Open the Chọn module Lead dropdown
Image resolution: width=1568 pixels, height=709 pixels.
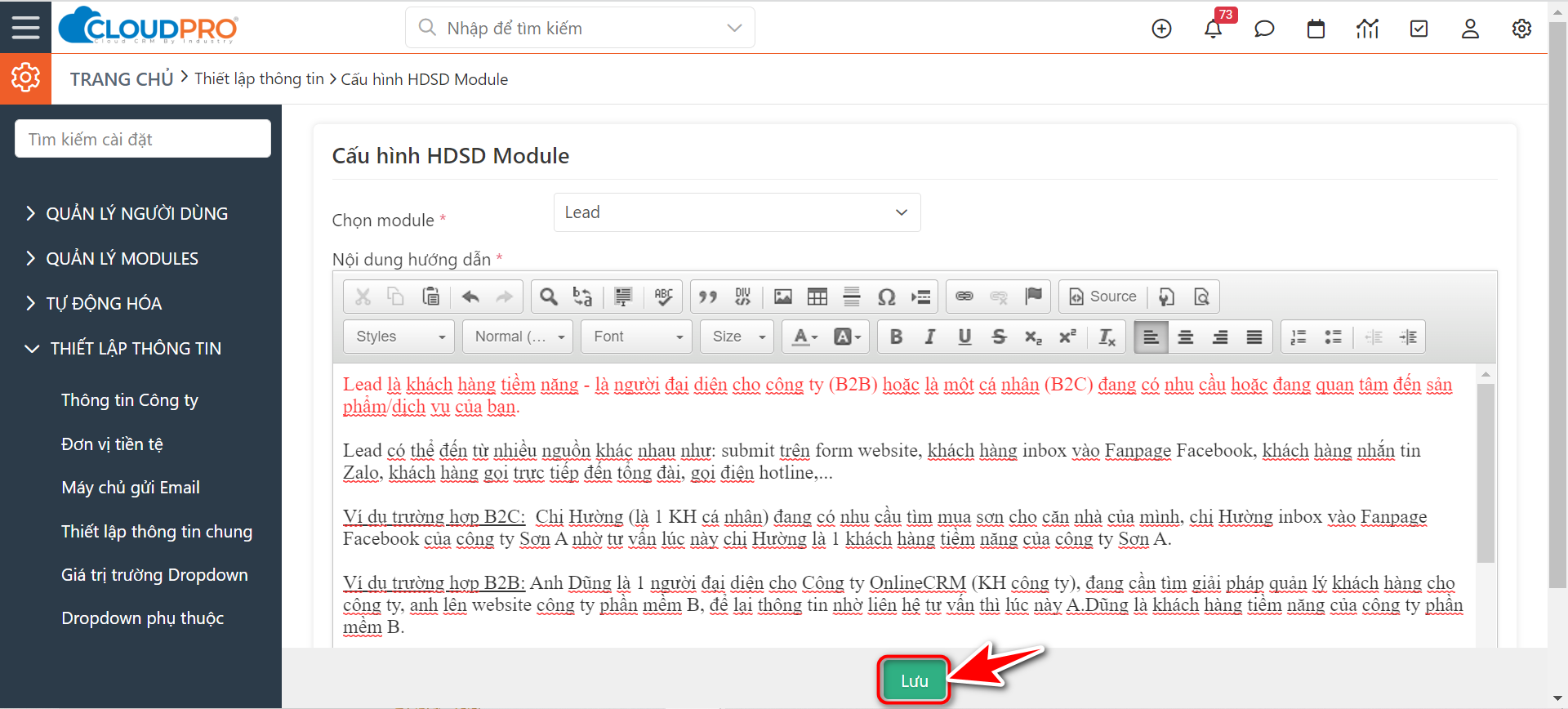pos(737,212)
